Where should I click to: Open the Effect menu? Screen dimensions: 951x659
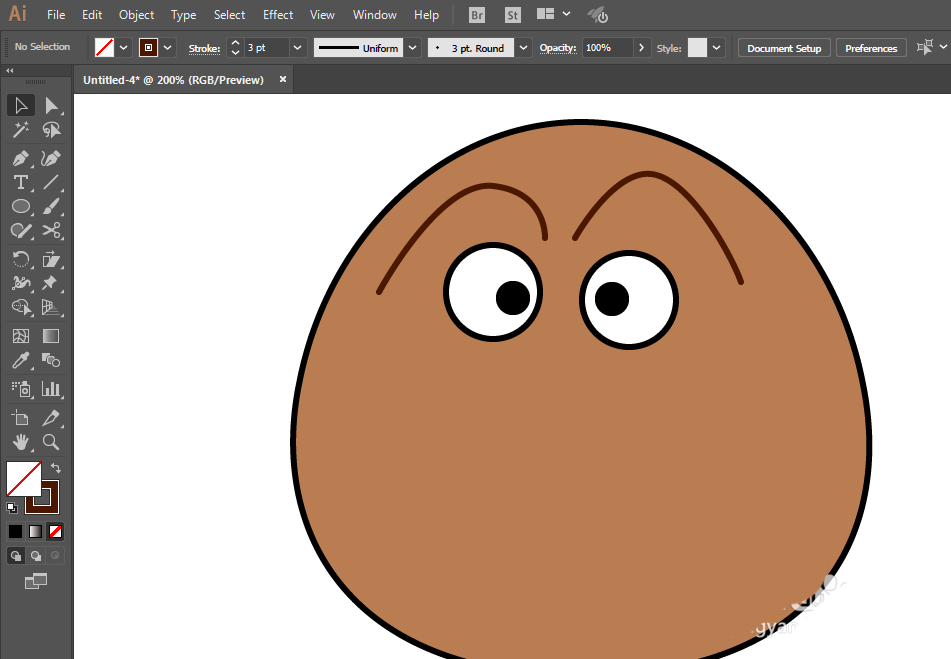(278, 15)
